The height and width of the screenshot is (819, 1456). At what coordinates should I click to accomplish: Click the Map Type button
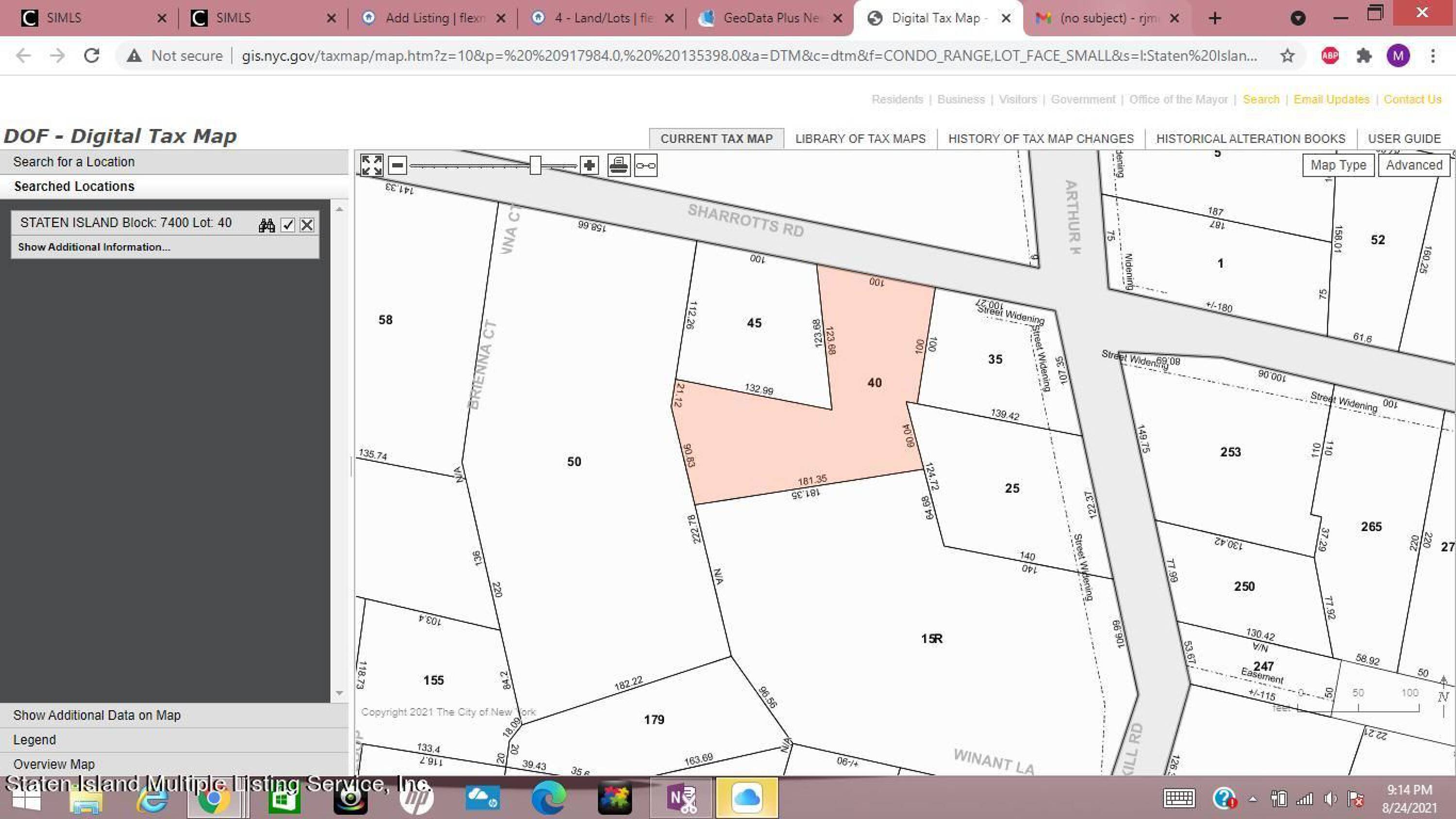coord(1338,165)
